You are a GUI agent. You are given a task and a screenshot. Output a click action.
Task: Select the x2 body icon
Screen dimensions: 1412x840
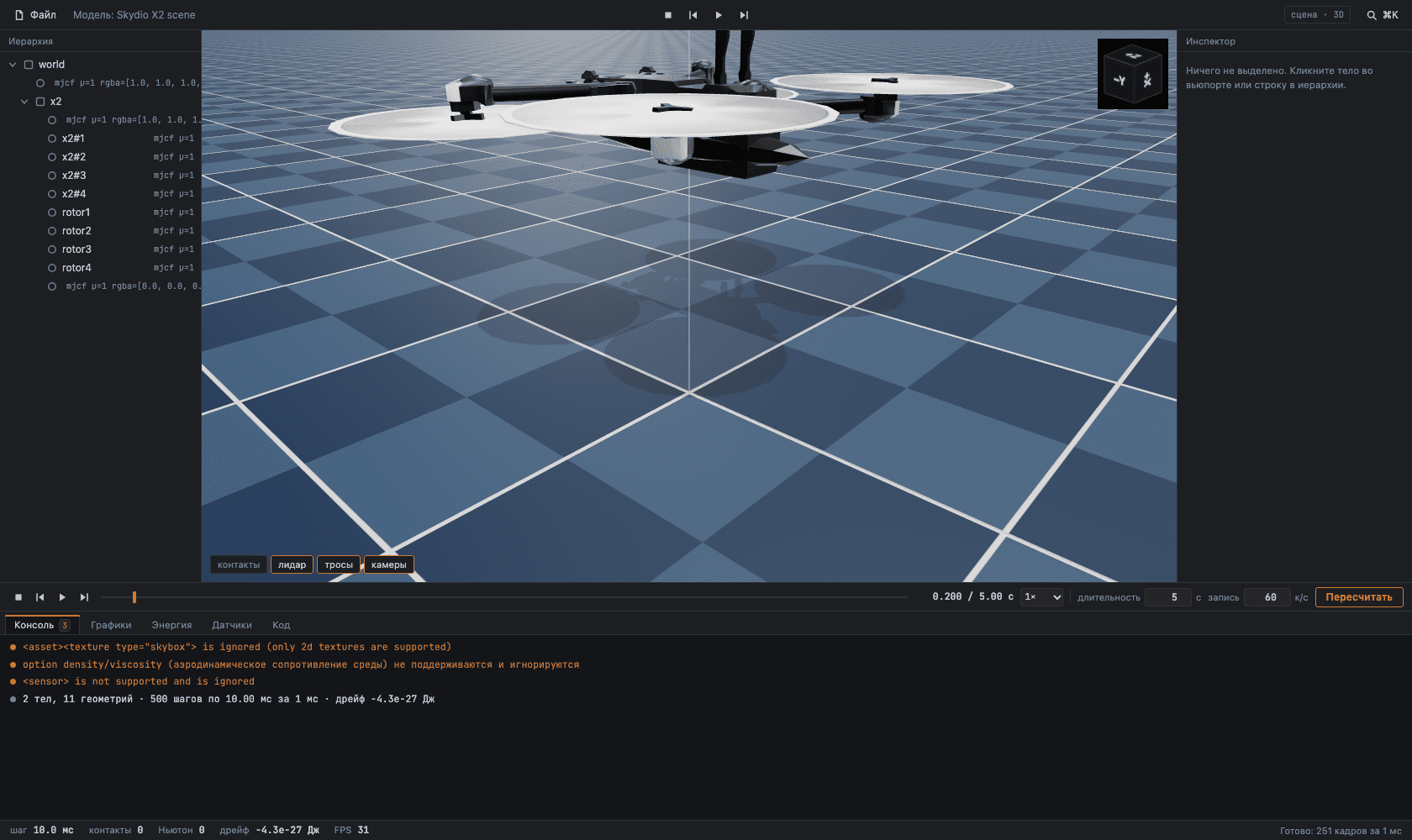click(40, 102)
